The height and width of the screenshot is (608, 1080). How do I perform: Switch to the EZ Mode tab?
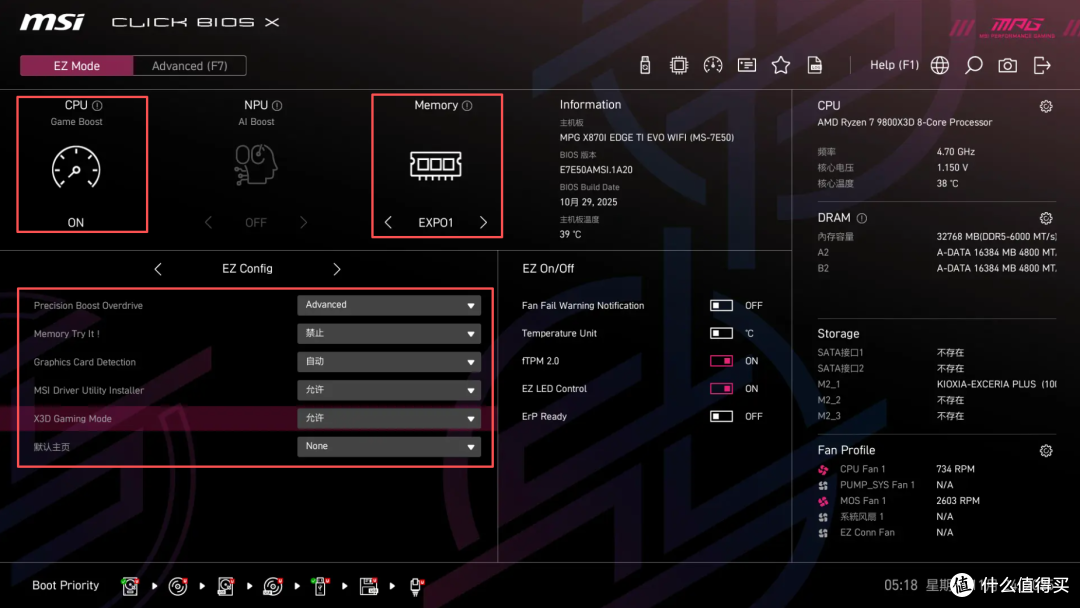click(x=76, y=65)
